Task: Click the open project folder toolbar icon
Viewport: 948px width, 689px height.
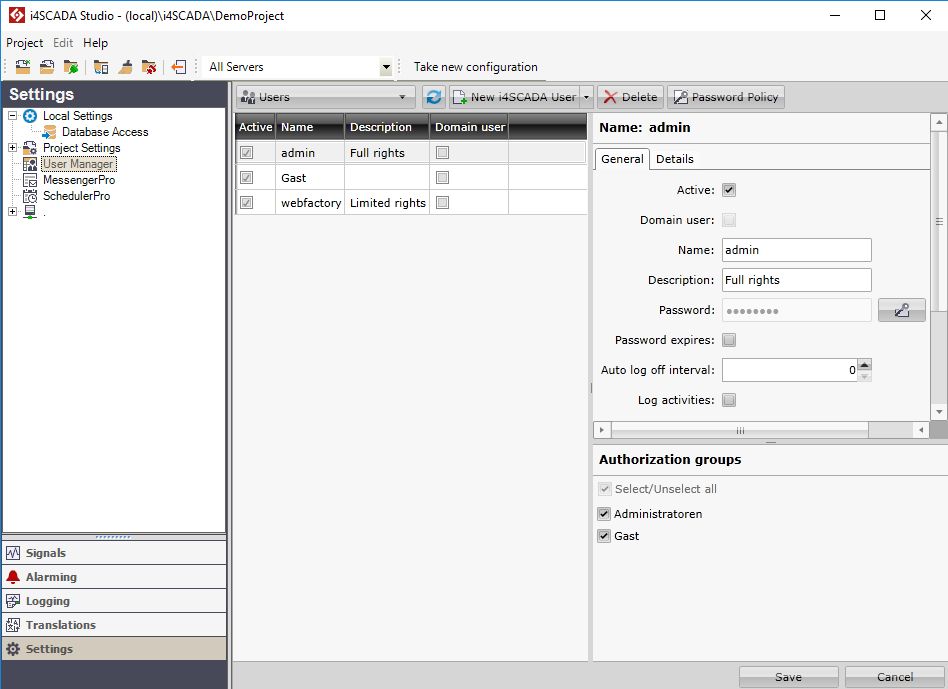Action: point(47,67)
